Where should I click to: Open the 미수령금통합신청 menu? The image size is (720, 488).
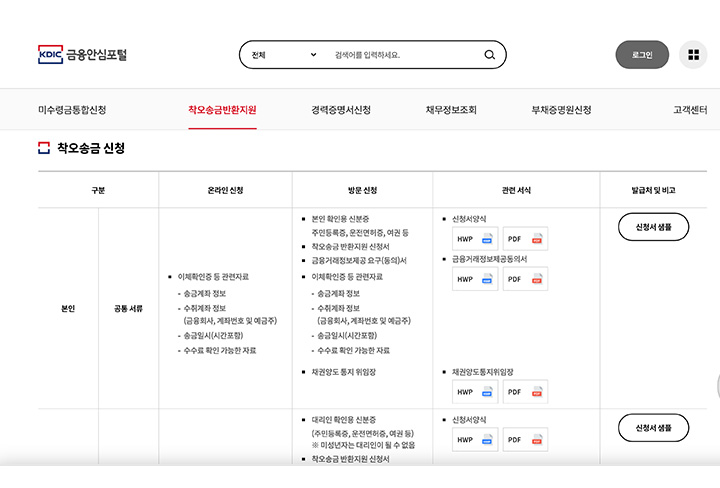72,110
